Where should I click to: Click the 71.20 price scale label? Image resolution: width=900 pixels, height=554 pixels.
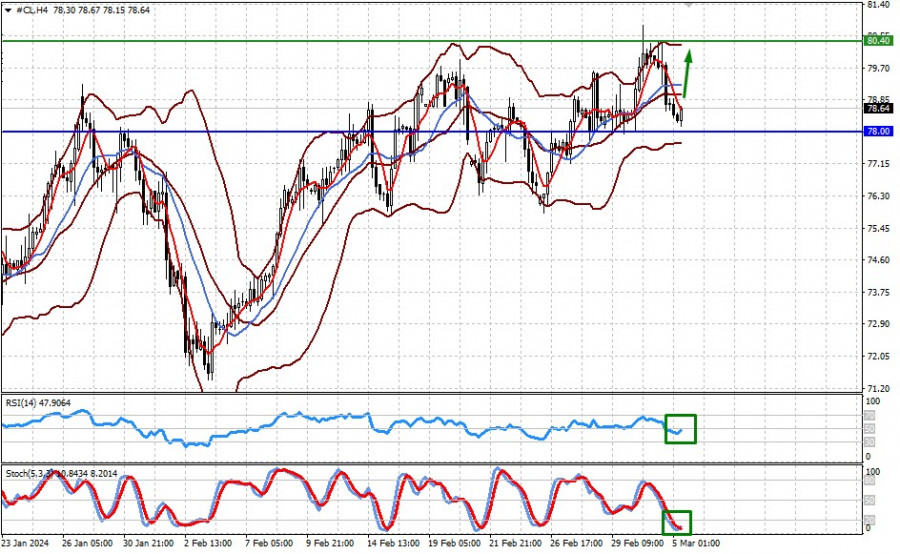[x=878, y=389]
